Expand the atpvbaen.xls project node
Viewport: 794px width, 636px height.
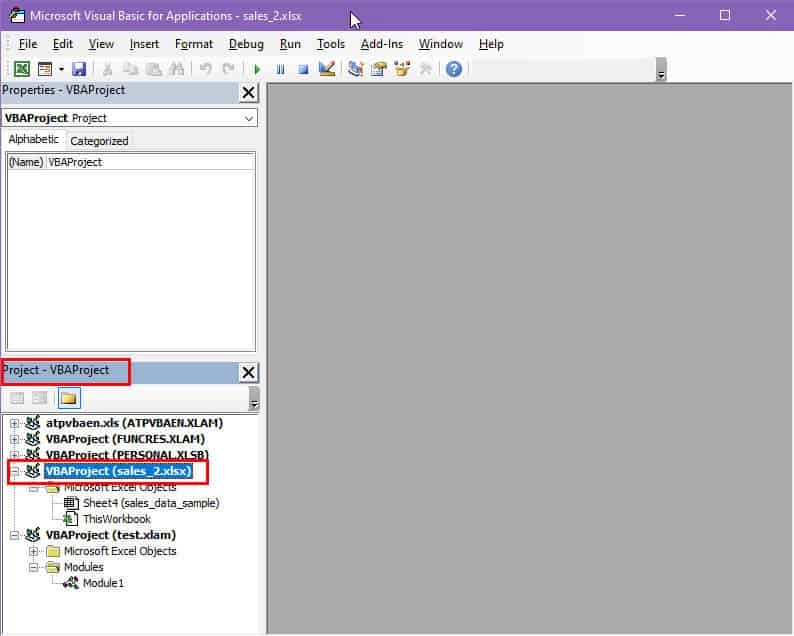coord(15,423)
